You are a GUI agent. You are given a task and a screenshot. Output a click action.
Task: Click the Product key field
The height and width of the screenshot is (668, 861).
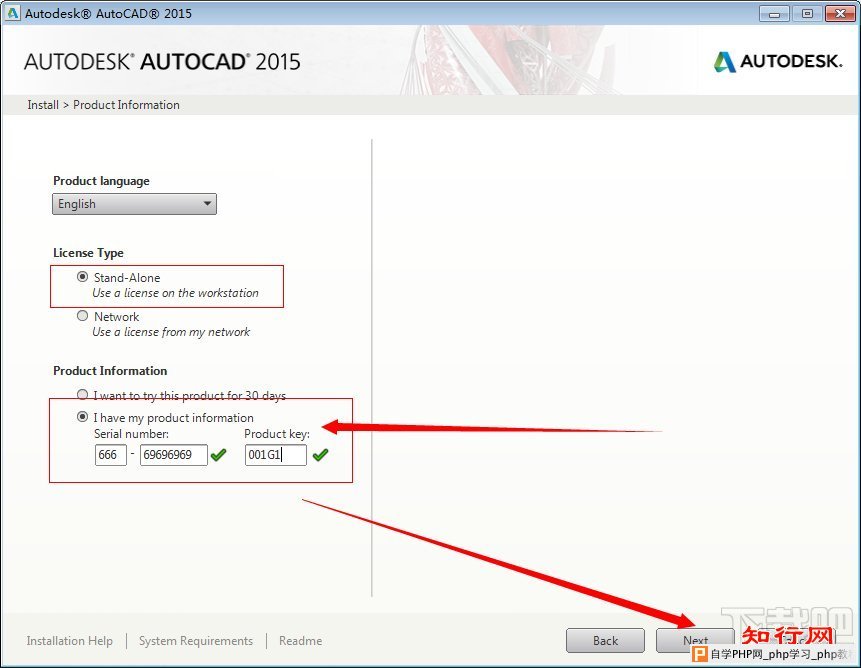[x=276, y=455]
